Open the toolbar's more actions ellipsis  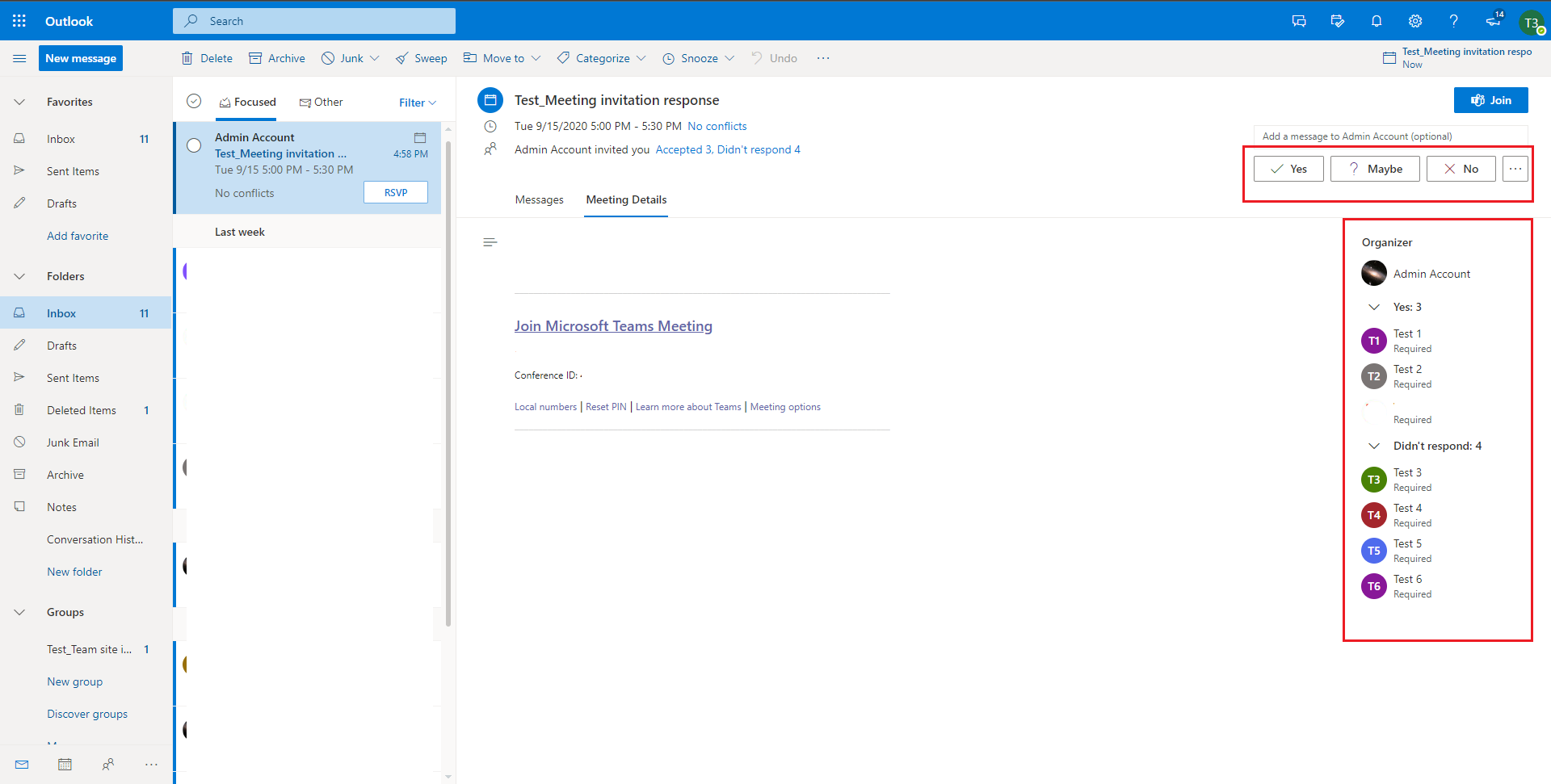tap(823, 58)
